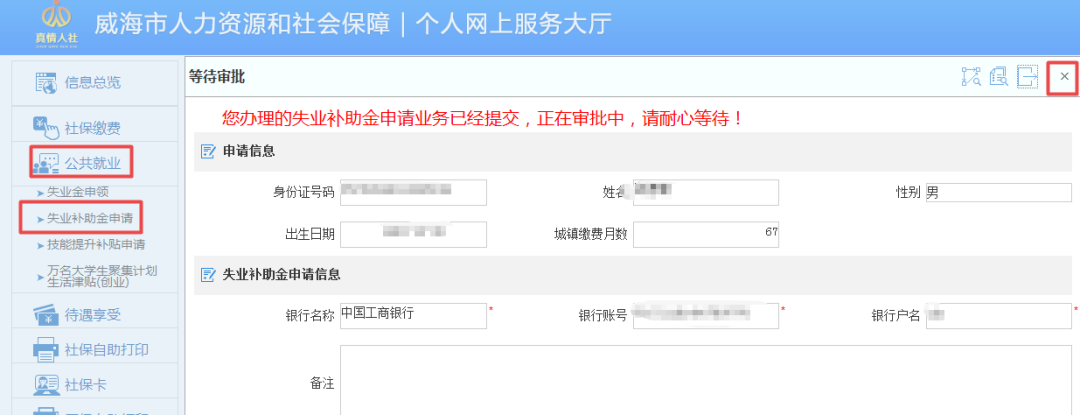The width and height of the screenshot is (1080, 415).
Task: Open the 技能提升补贴申请 link
Action: click(95, 244)
